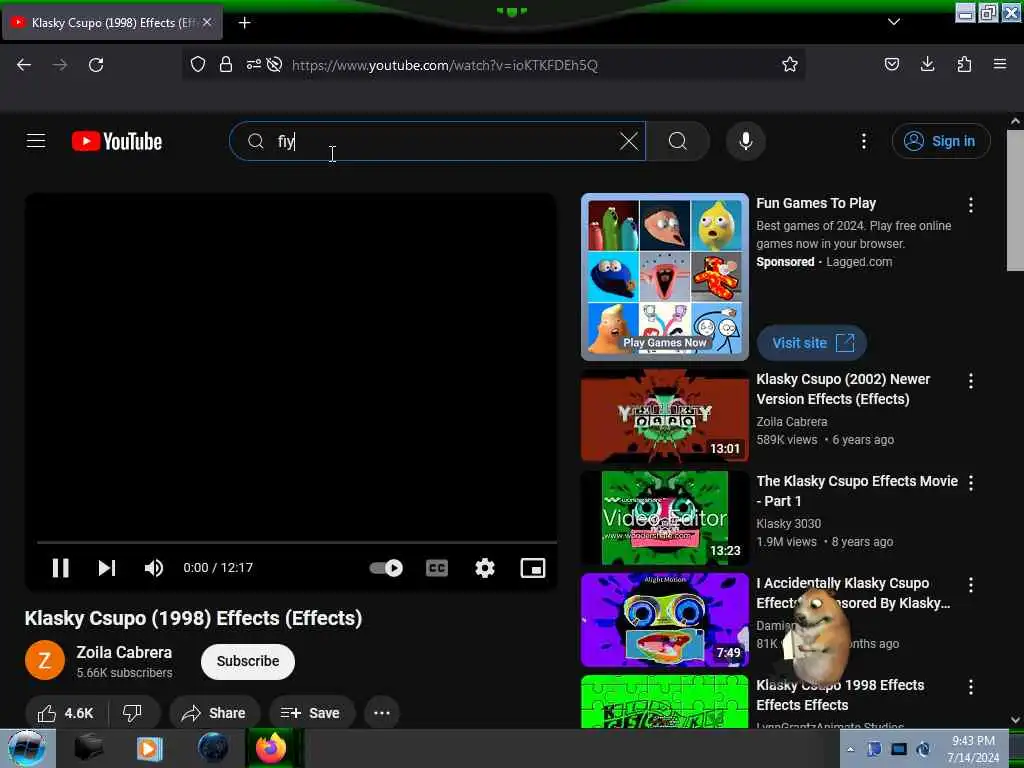Open the Fun Games To Play ad thumbnail
This screenshot has height=768, width=1024.
pos(665,277)
